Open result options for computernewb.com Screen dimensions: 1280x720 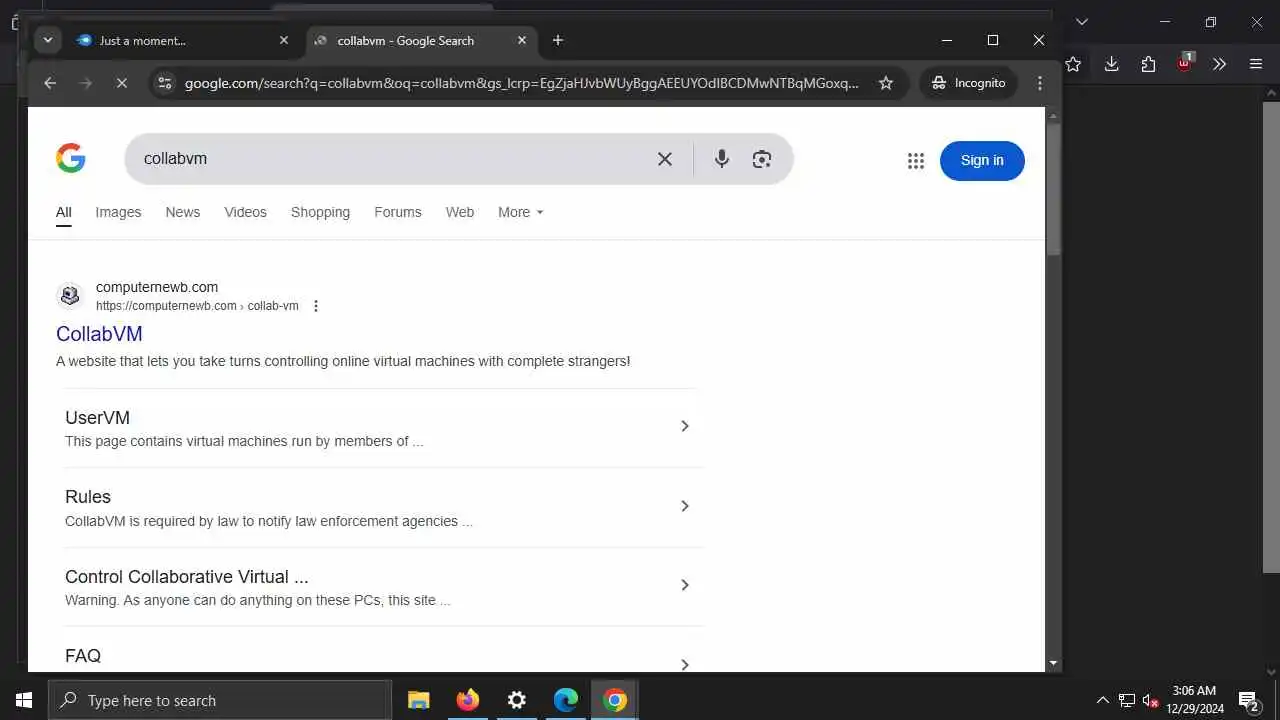tap(316, 306)
